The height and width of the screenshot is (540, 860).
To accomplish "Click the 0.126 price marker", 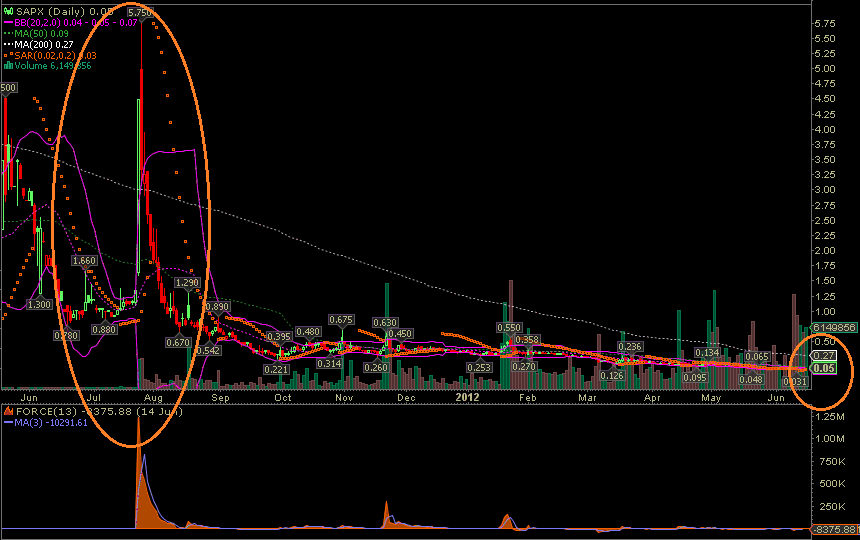I will [612, 376].
